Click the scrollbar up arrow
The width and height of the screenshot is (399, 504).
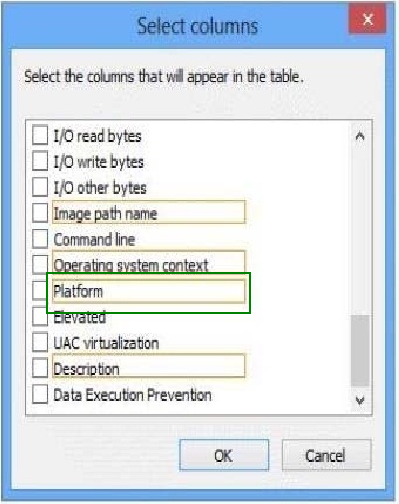click(360, 136)
